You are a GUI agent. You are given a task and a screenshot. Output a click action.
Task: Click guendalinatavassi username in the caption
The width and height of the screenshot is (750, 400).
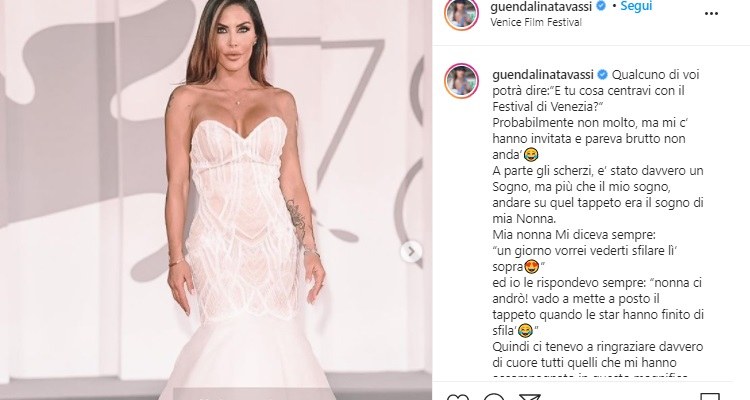[x=543, y=75]
